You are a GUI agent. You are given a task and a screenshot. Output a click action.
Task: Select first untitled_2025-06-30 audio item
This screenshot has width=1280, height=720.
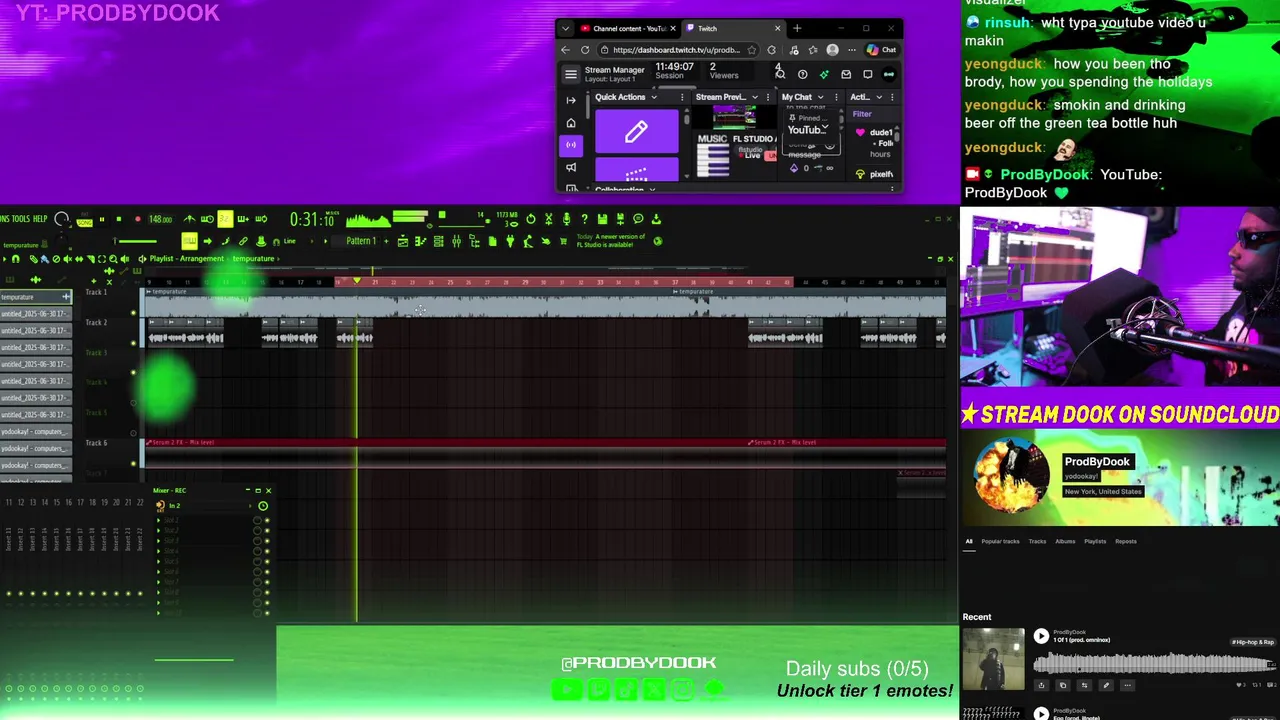(x=35, y=314)
